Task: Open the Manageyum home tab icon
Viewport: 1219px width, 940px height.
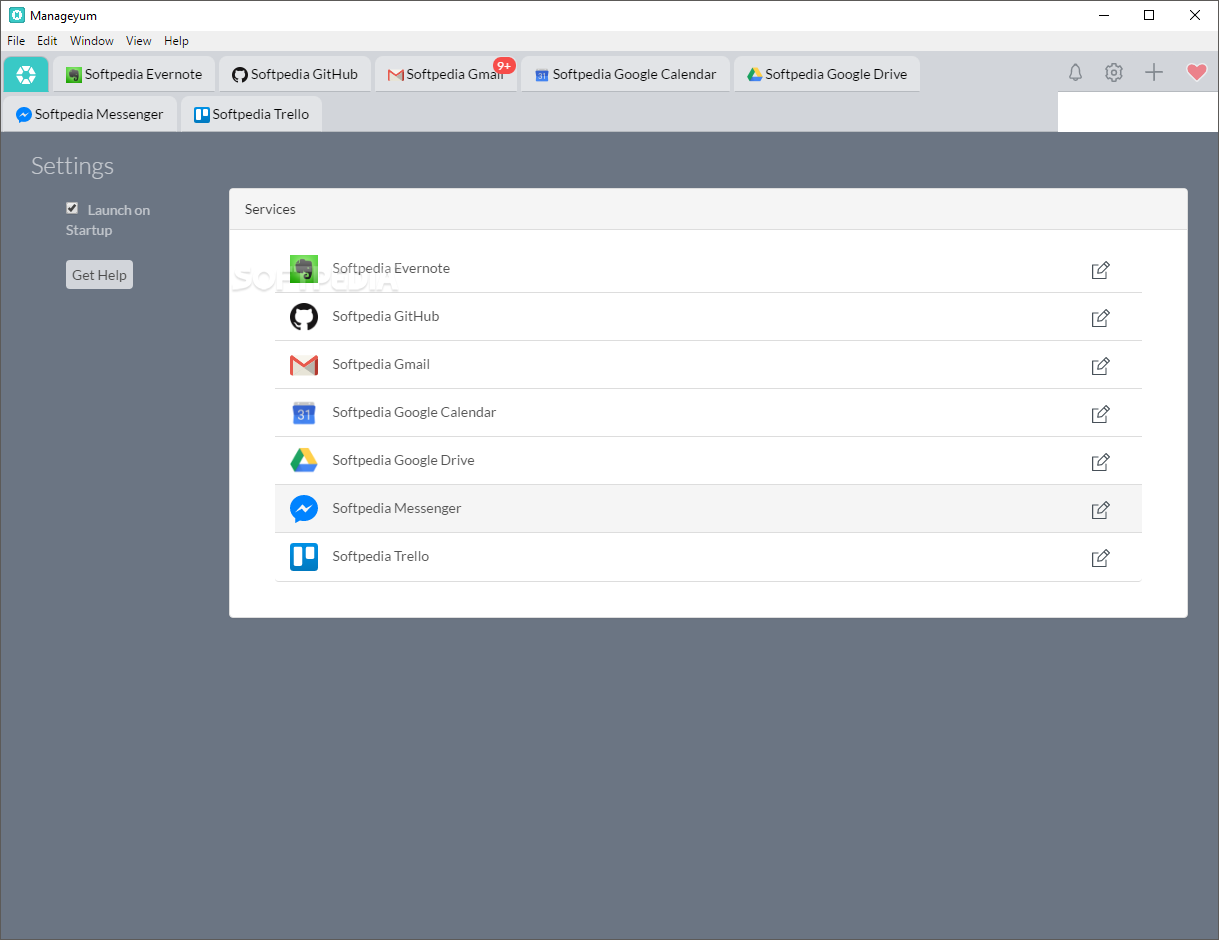Action: 26,74
